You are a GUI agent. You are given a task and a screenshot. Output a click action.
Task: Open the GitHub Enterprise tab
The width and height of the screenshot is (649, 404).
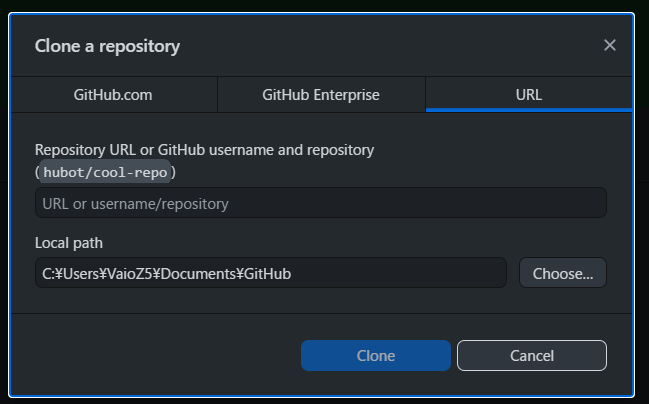pos(321,96)
